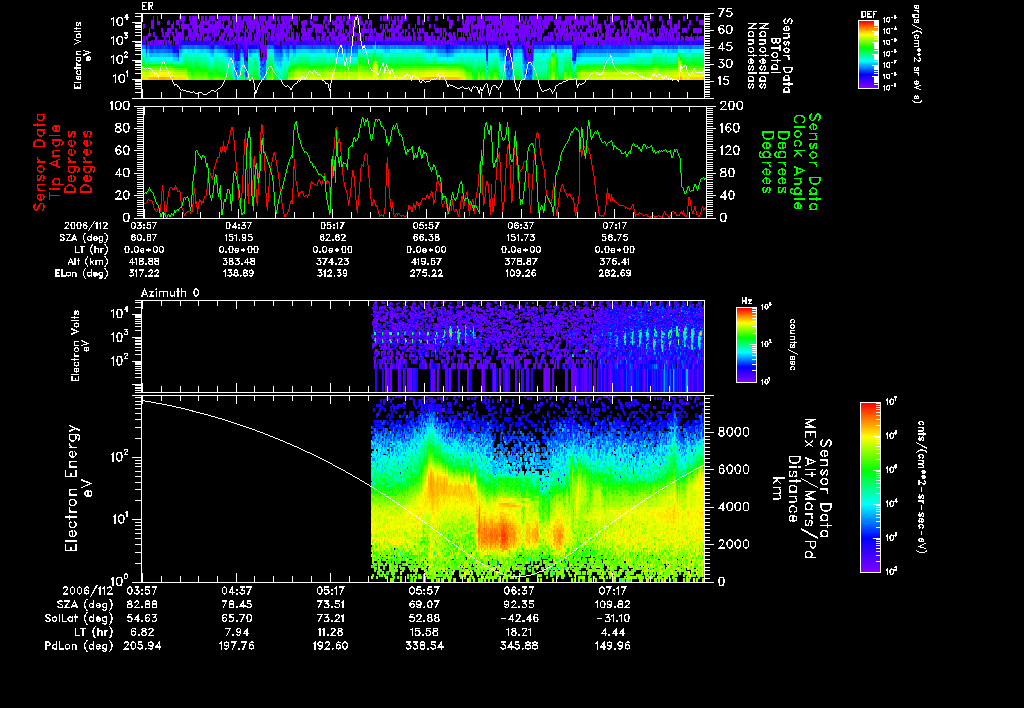Click lower SZA value 82.88
The width and height of the screenshot is (1024, 708).
142,604
